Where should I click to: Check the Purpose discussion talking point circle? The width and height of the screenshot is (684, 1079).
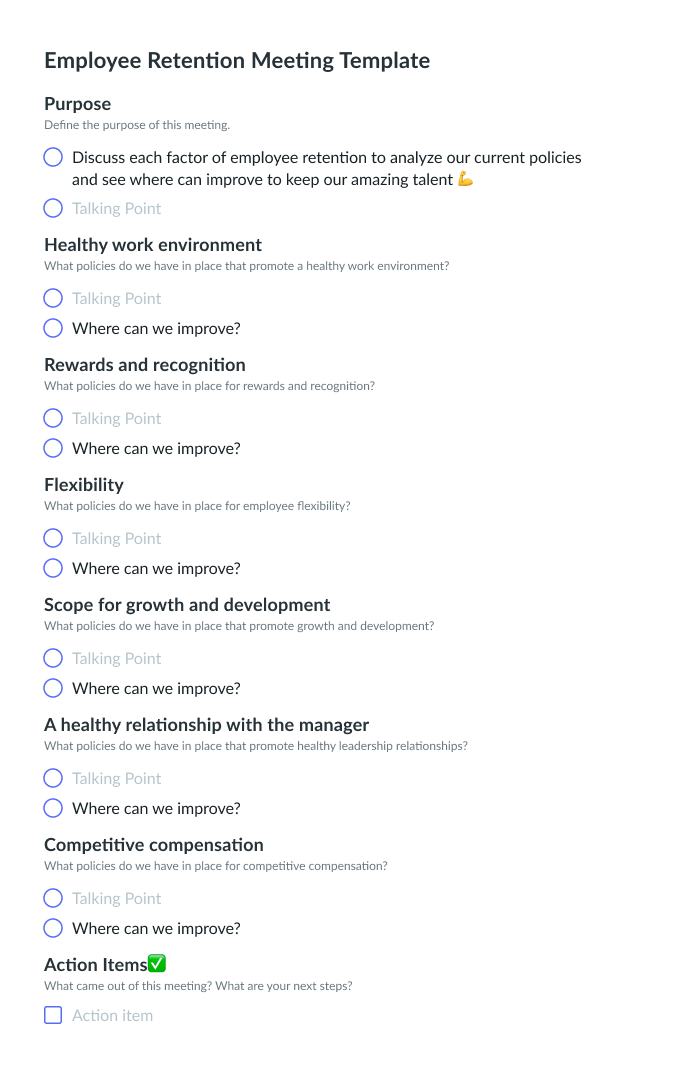(53, 157)
